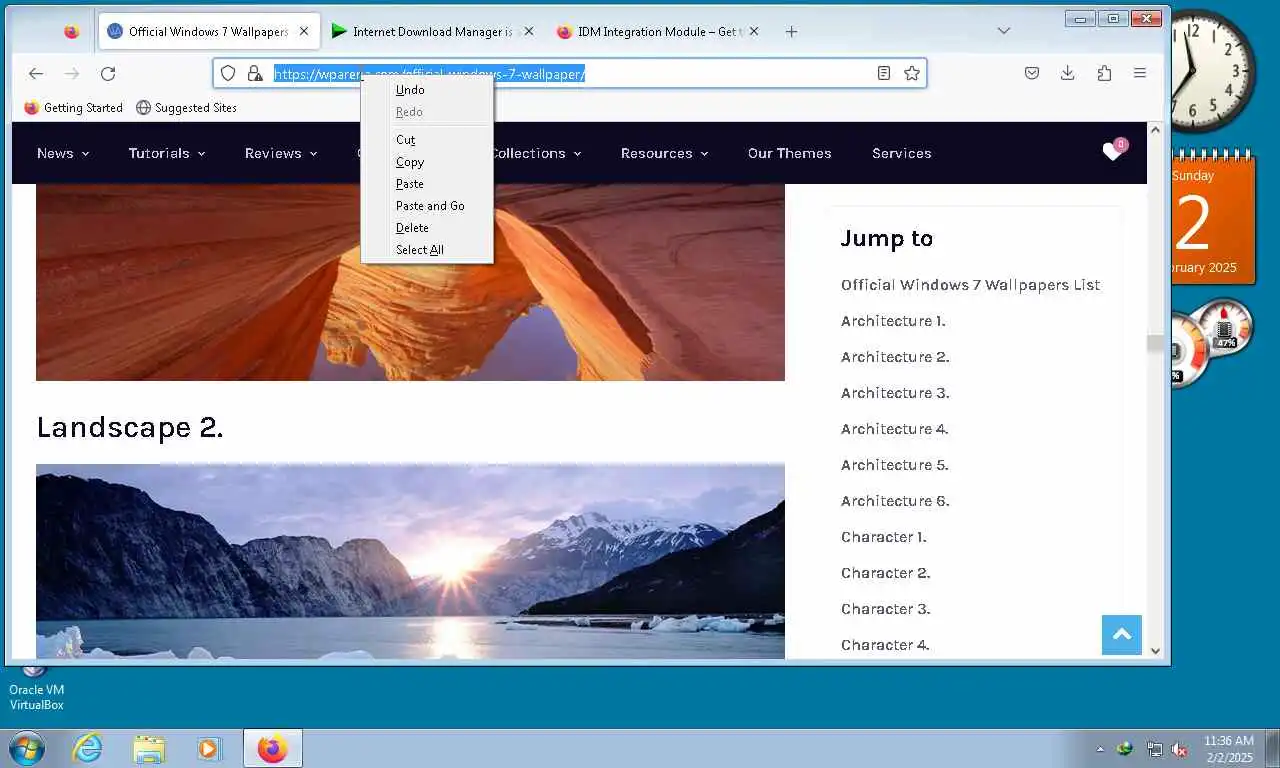Image resolution: width=1280 pixels, height=768 pixels.
Task: Launch Internet Explorer from taskbar
Action: pos(88,748)
